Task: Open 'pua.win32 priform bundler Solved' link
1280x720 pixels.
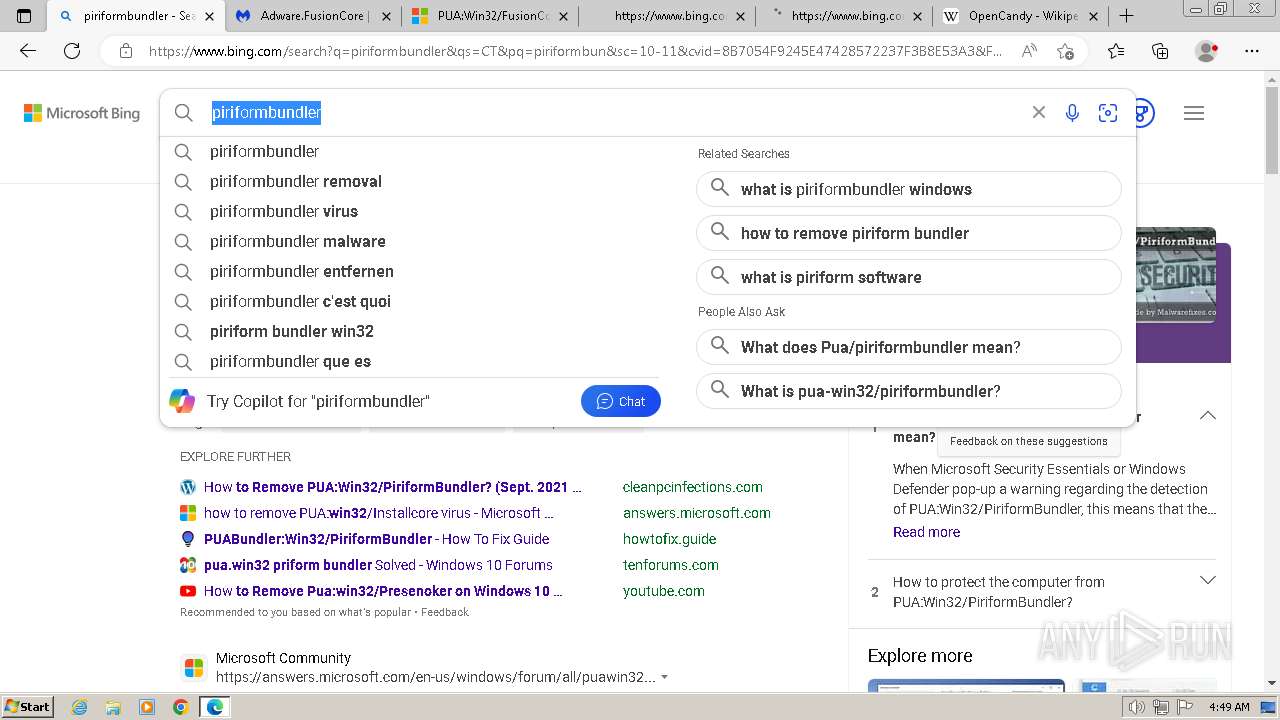Action: 378,565
